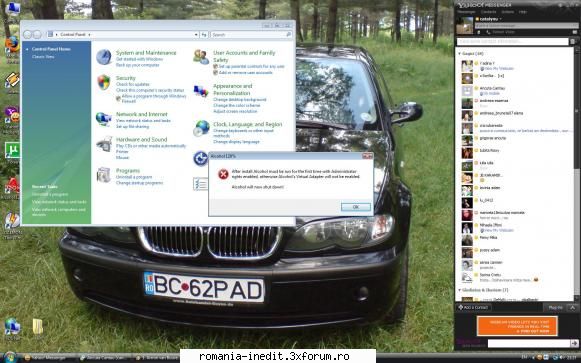Click Yahoo Messenger profile avatar
Image resolution: width=581 pixels, height=363 pixels.
pyautogui.click(x=465, y=25)
